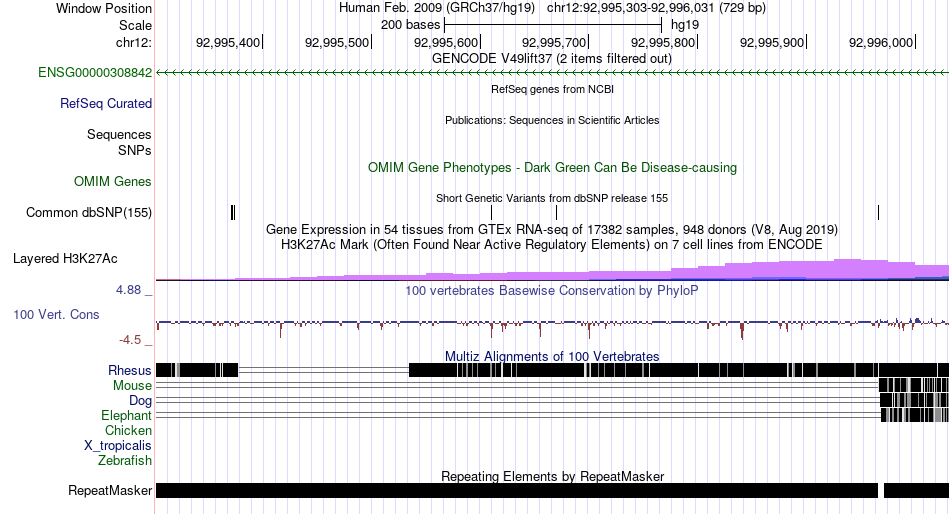Click the 92,995,900 ruler position
Screen dimensions: 950x514
pyautogui.click(x=772, y=42)
